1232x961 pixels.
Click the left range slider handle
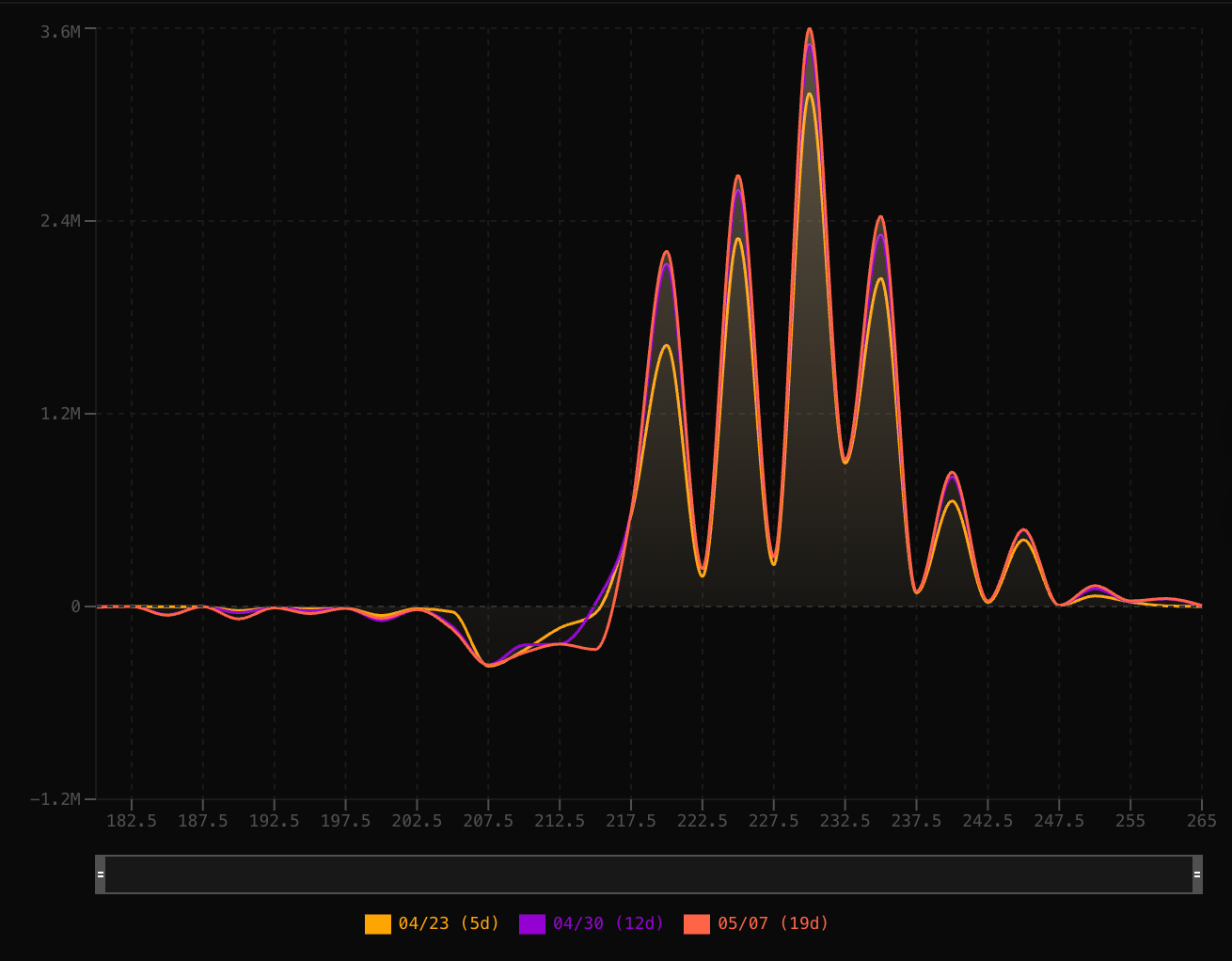(101, 874)
